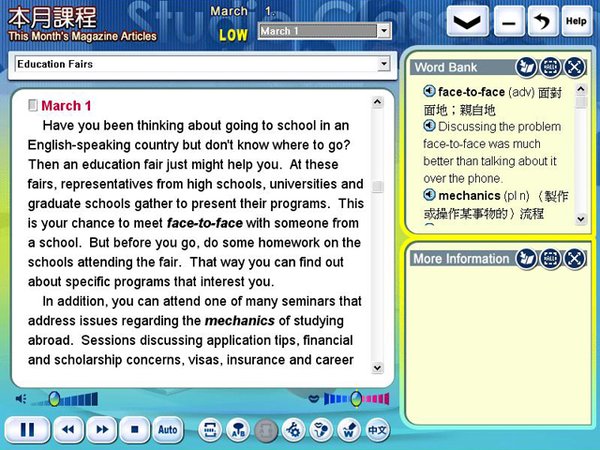This screenshot has width=600, height=450.
Task: Click the greyed-out round toolbar icon
Action: 266,430
